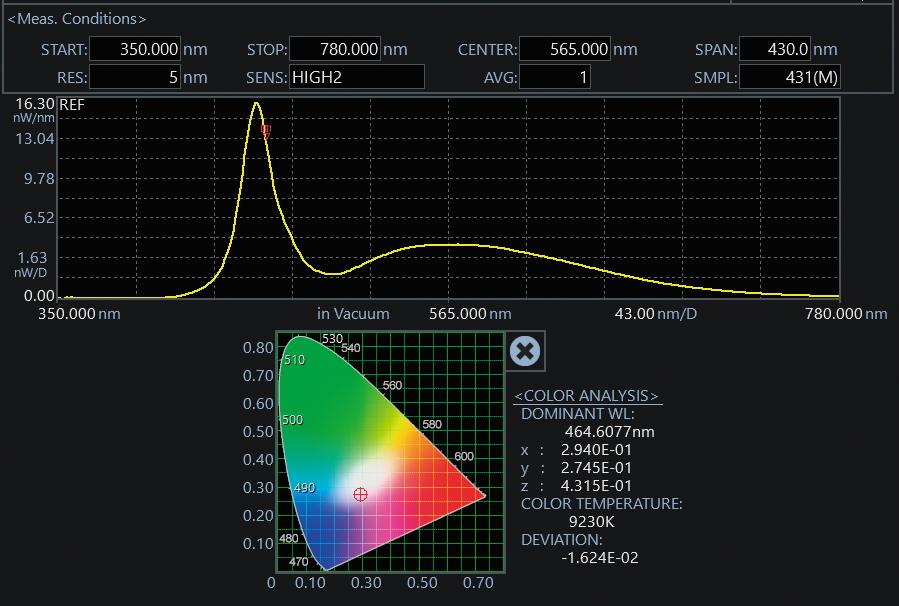The image size is (899, 606).
Task: Click the START wavelength field 350.000
Action: pos(135,49)
